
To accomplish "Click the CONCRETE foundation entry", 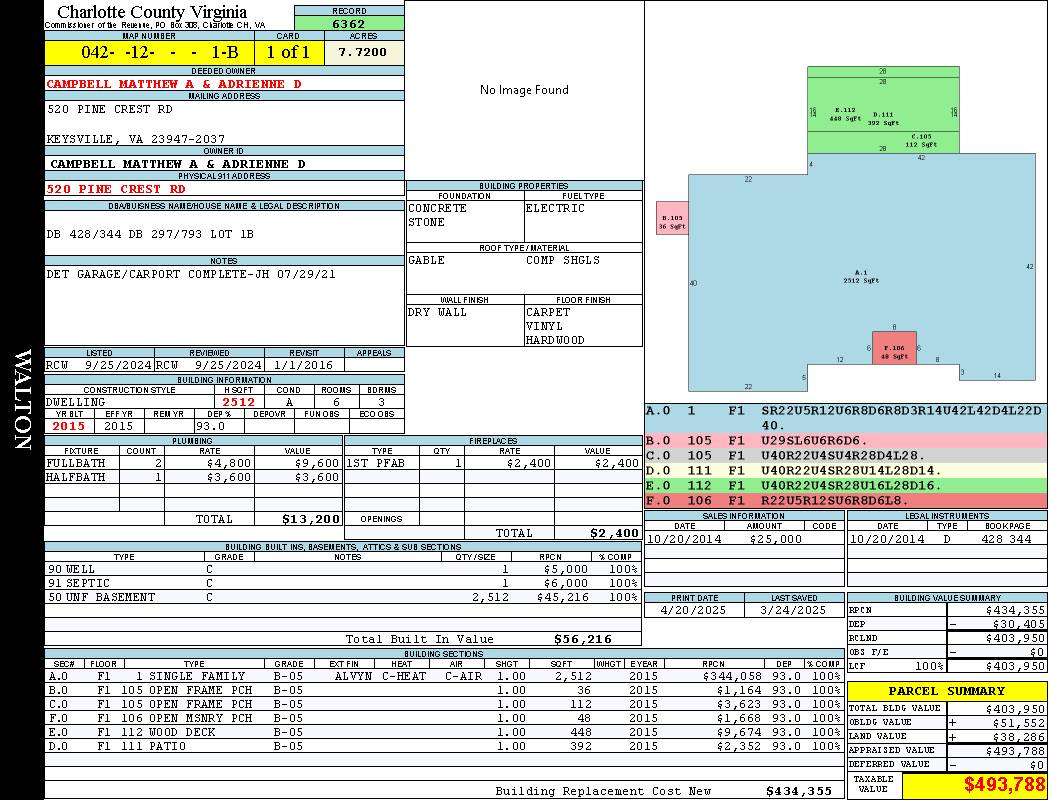I will 437,208.
